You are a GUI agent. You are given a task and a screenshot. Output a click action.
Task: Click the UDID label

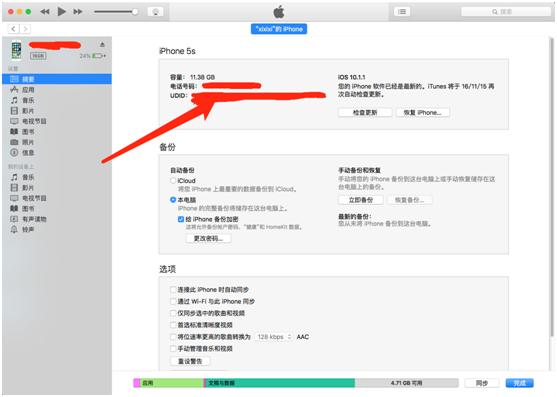pos(178,96)
